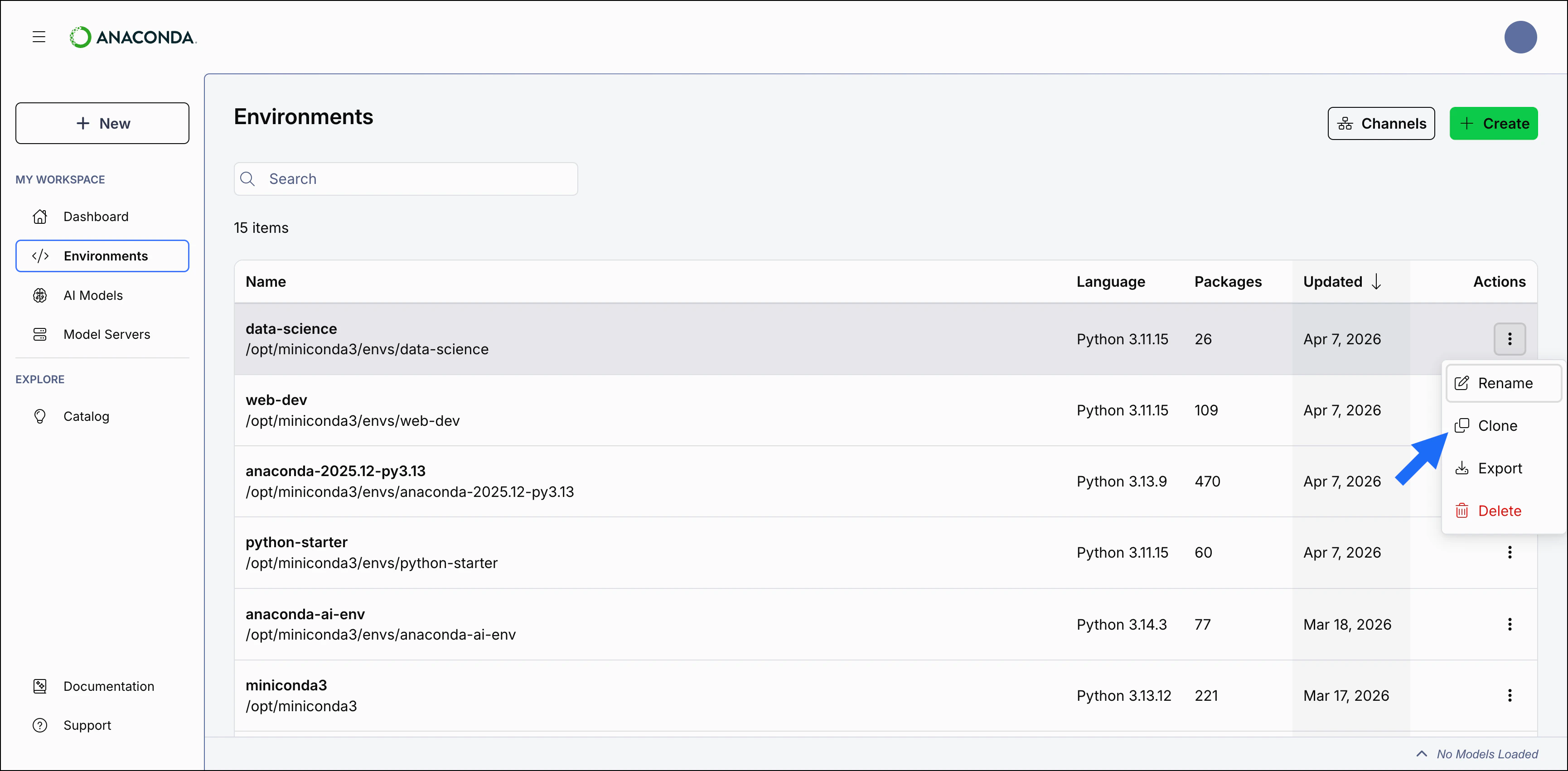The image size is (1568, 771).
Task: Click the green Create button
Action: click(1494, 123)
